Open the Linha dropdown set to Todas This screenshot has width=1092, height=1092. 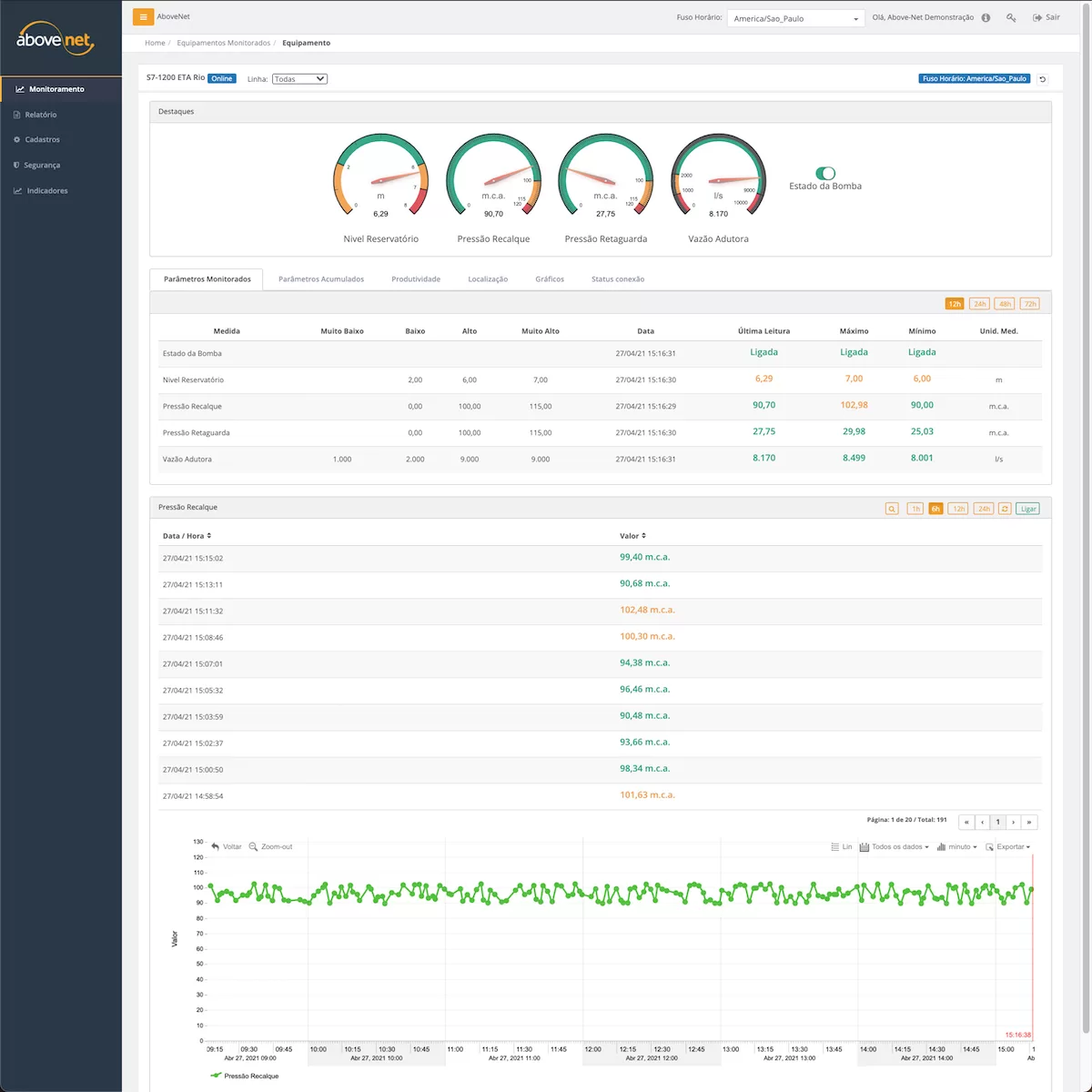pyautogui.click(x=299, y=79)
